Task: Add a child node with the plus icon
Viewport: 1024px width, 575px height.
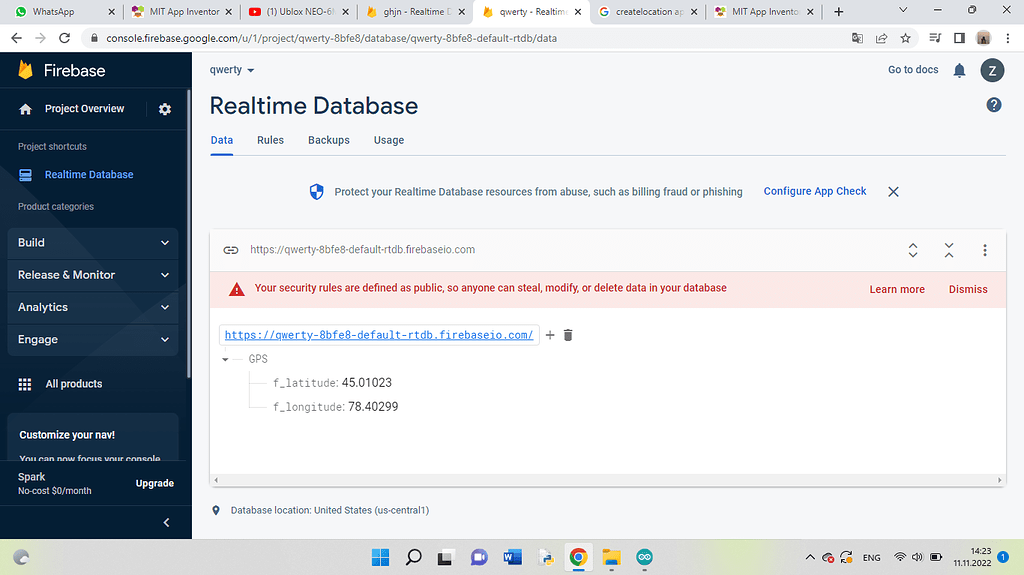Action: point(550,335)
